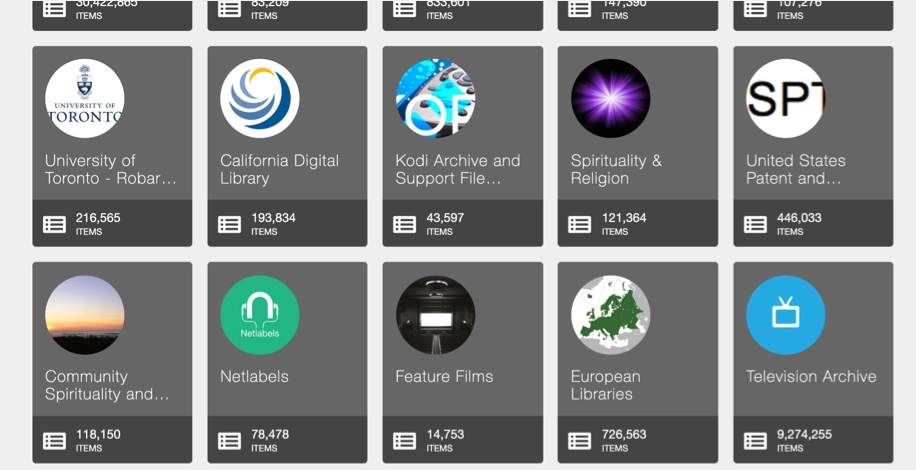Open the Feature Films collection title
The image size is (916, 470).
[x=444, y=377]
